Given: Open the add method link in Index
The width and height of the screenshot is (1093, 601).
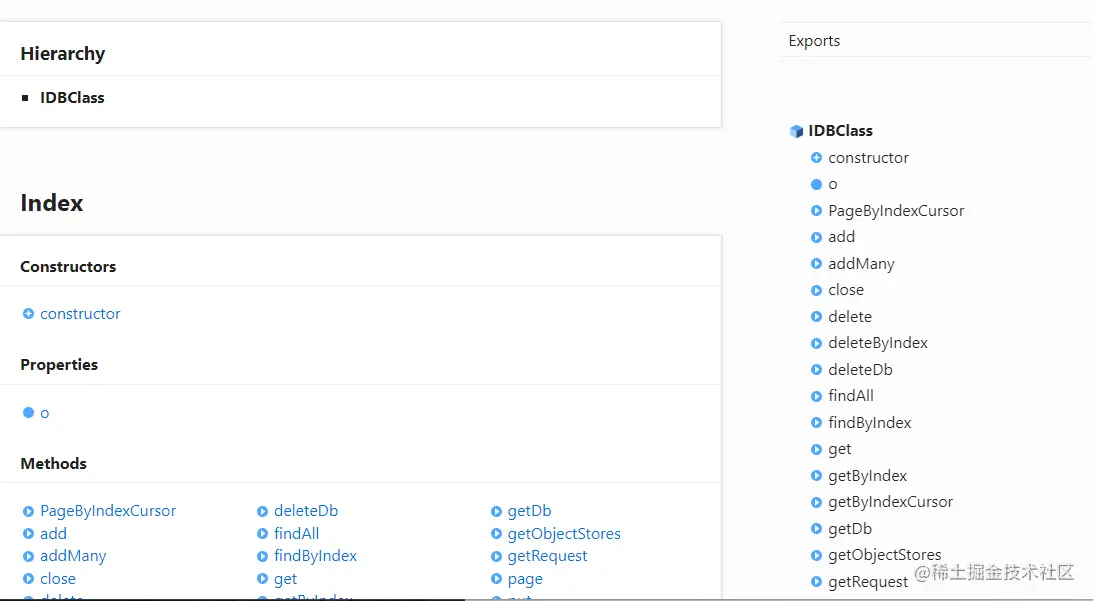Looking at the screenshot, I should [x=54, y=533].
